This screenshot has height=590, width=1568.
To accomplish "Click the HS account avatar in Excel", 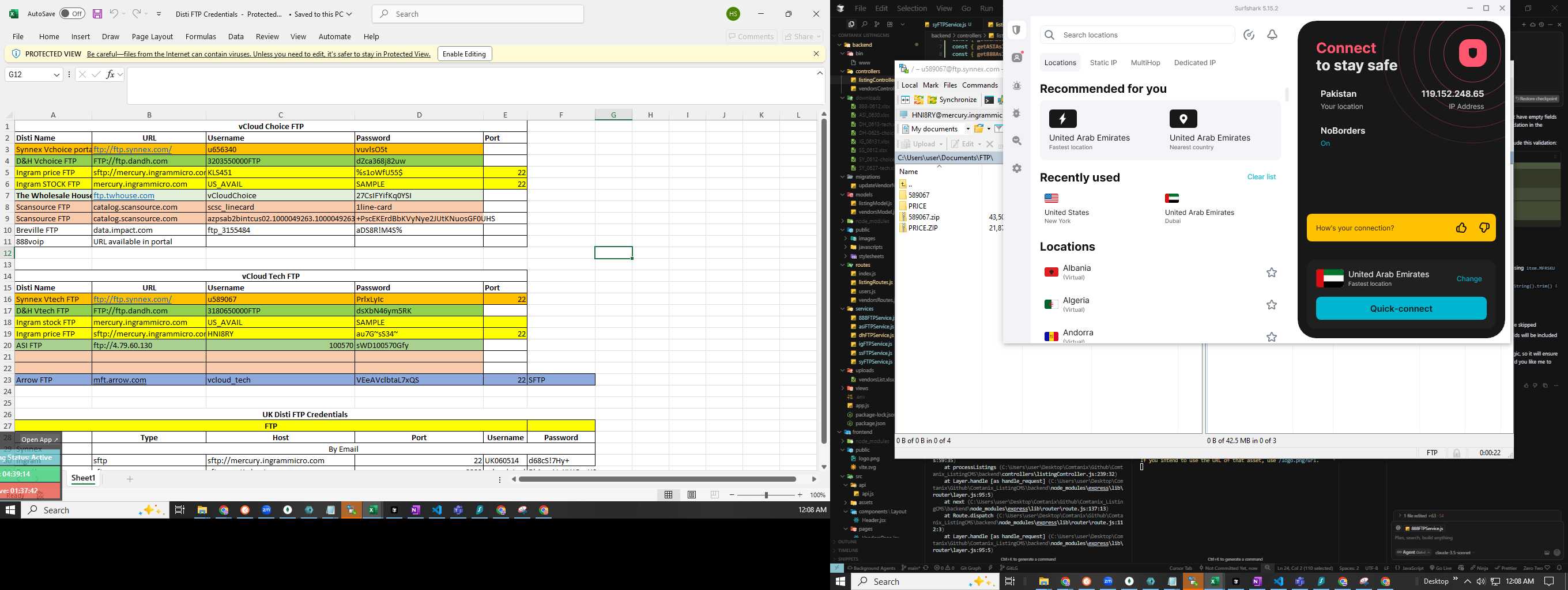I will point(733,13).
